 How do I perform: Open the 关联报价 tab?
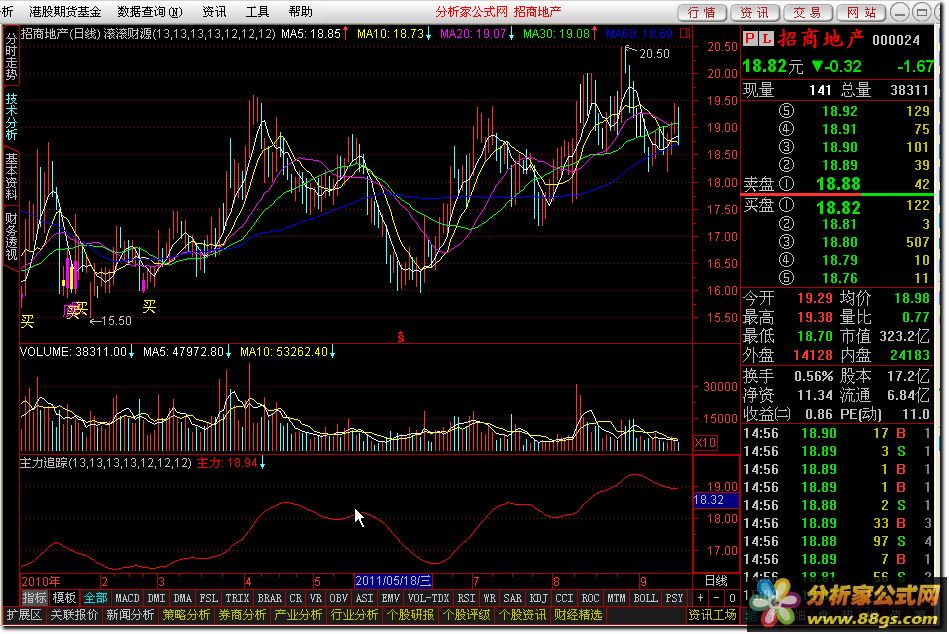pyautogui.click(x=74, y=615)
